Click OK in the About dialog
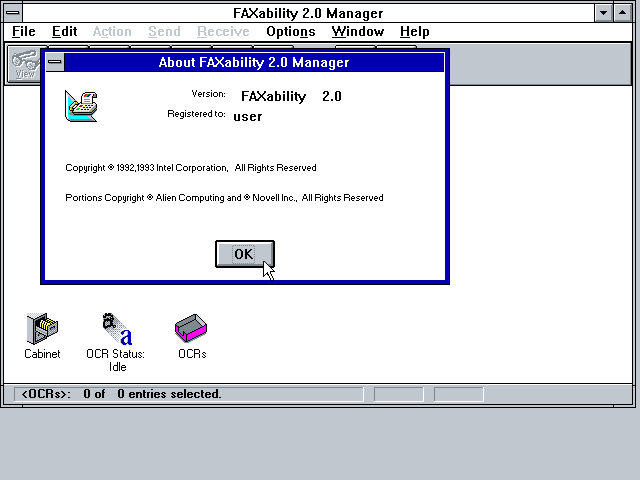 pos(244,254)
